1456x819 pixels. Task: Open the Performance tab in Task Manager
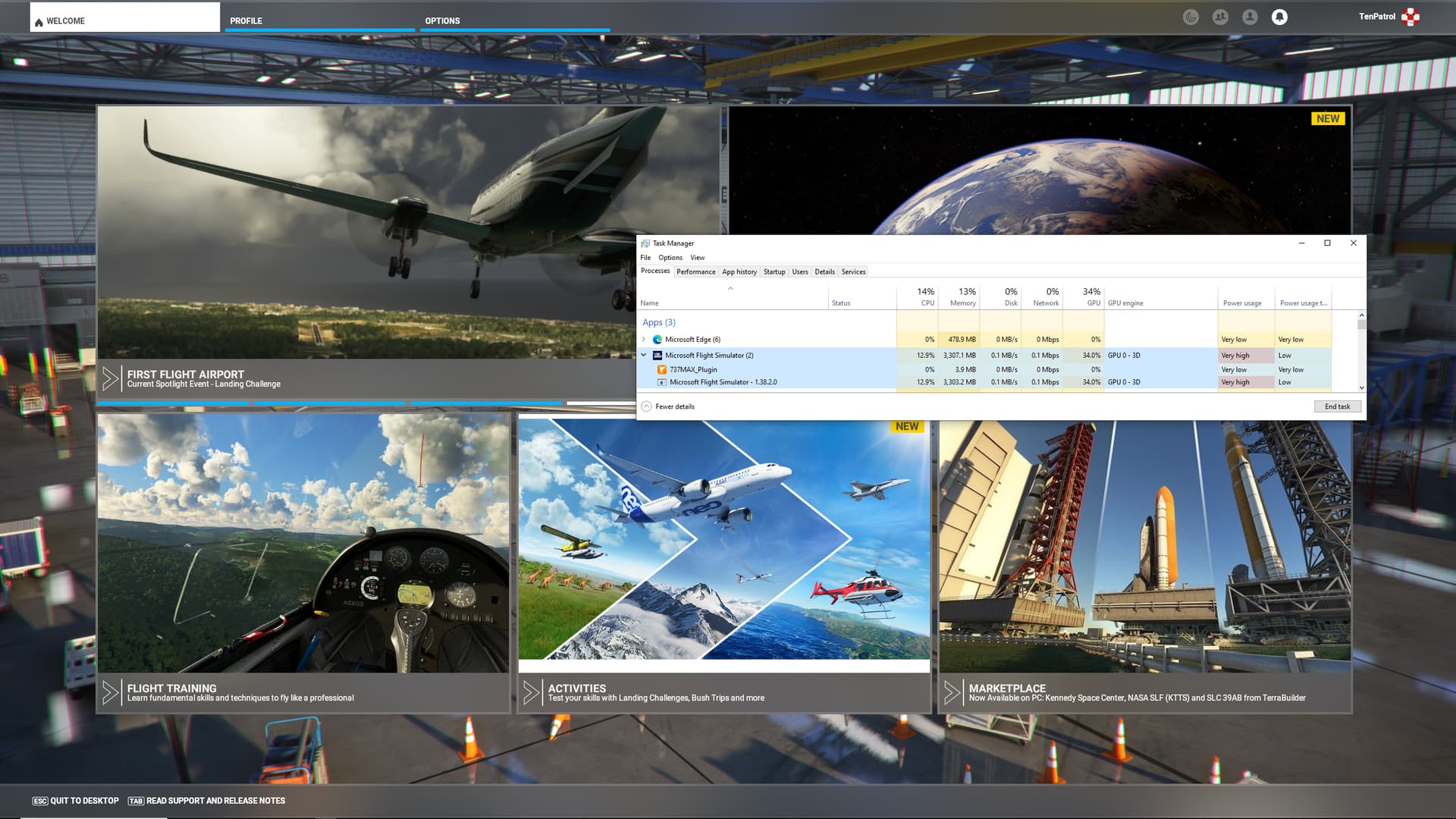(x=695, y=271)
